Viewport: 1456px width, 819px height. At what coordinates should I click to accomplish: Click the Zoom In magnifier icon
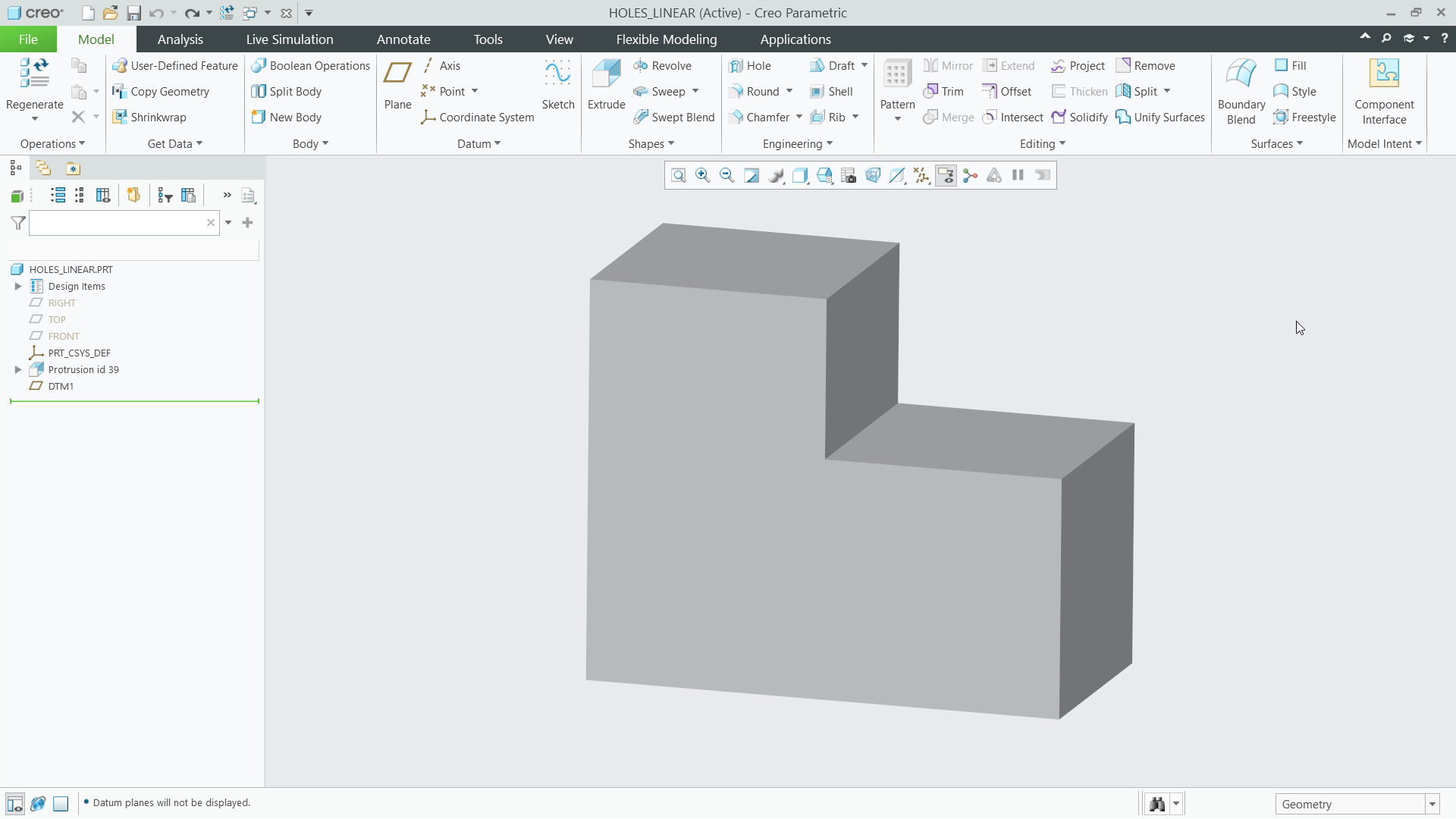pos(702,175)
